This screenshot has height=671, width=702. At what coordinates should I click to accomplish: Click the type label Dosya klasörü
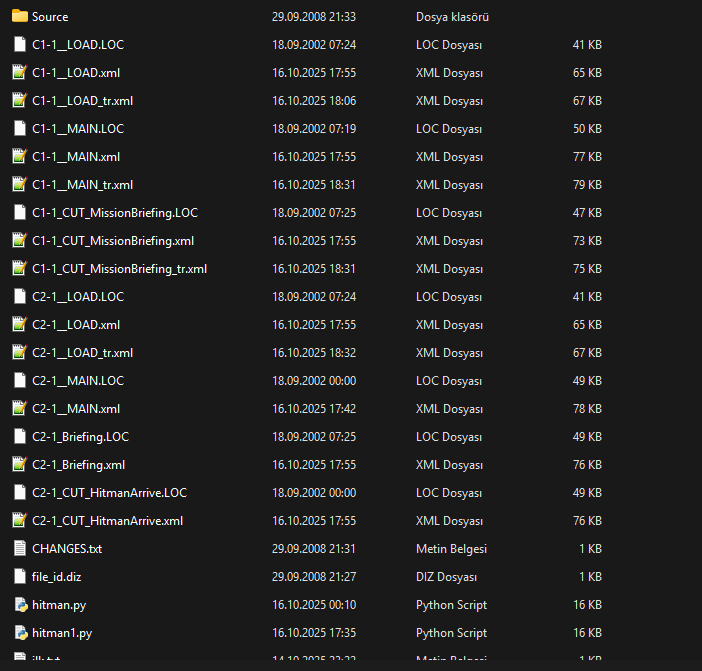(452, 17)
